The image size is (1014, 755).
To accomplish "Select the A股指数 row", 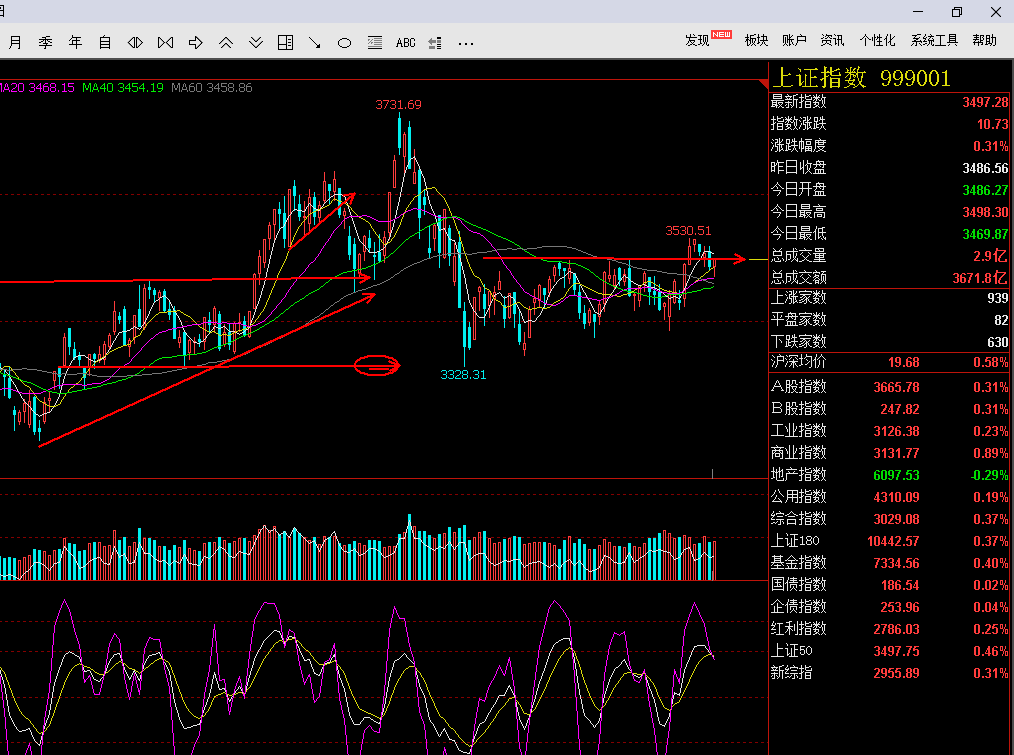I will click(x=889, y=387).
